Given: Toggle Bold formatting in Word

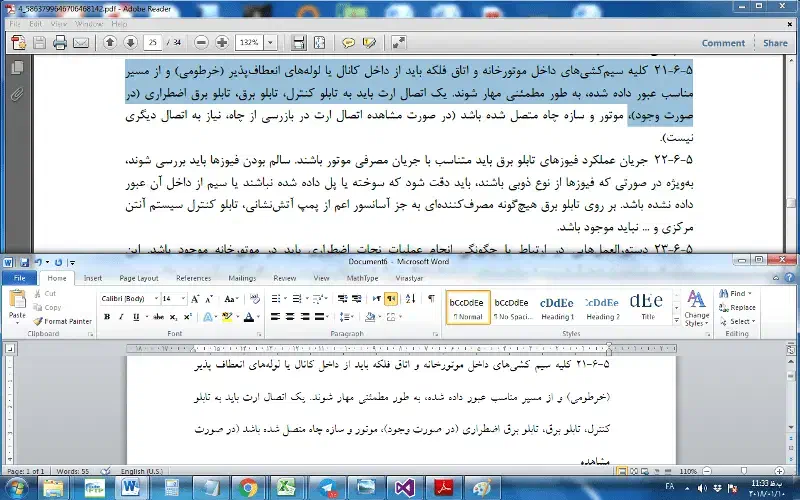Looking at the screenshot, I should pos(107,317).
